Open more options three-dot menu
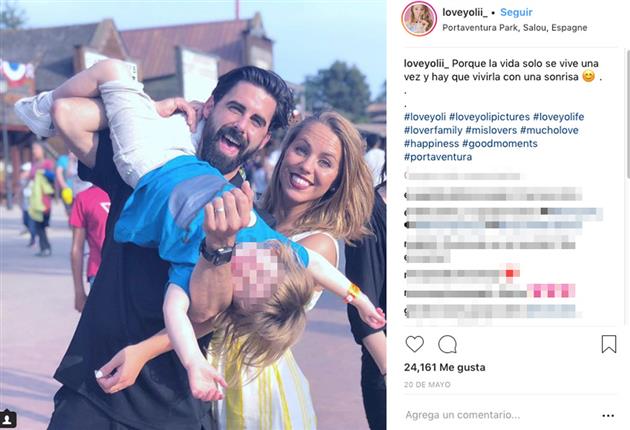The height and width of the screenshot is (430, 630). [608, 416]
